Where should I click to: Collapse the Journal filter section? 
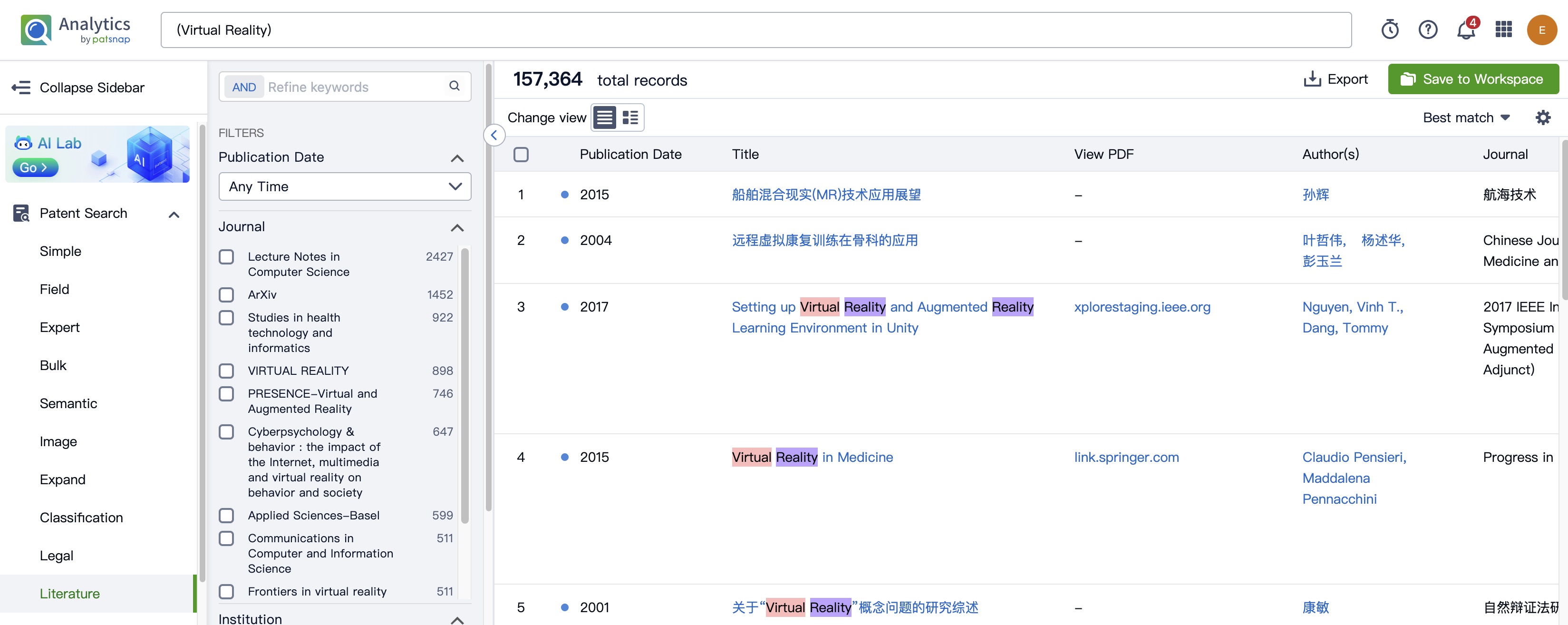point(457,227)
